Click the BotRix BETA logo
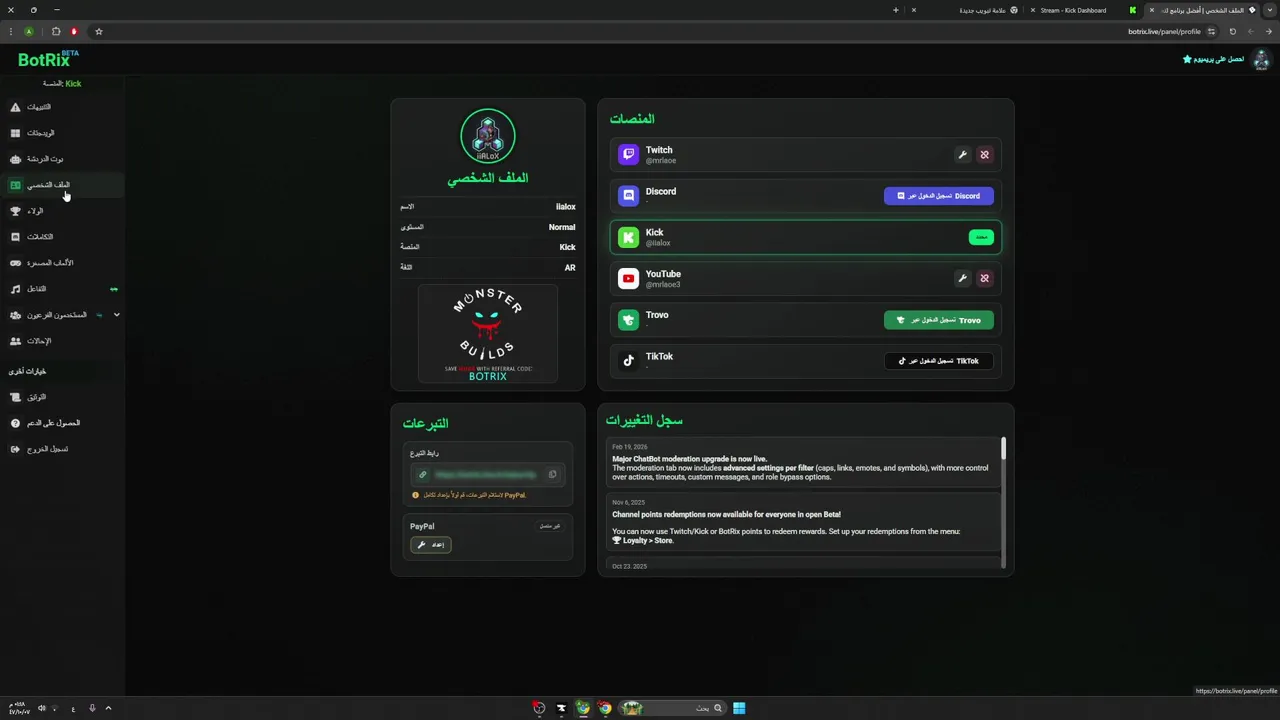 [x=48, y=59]
